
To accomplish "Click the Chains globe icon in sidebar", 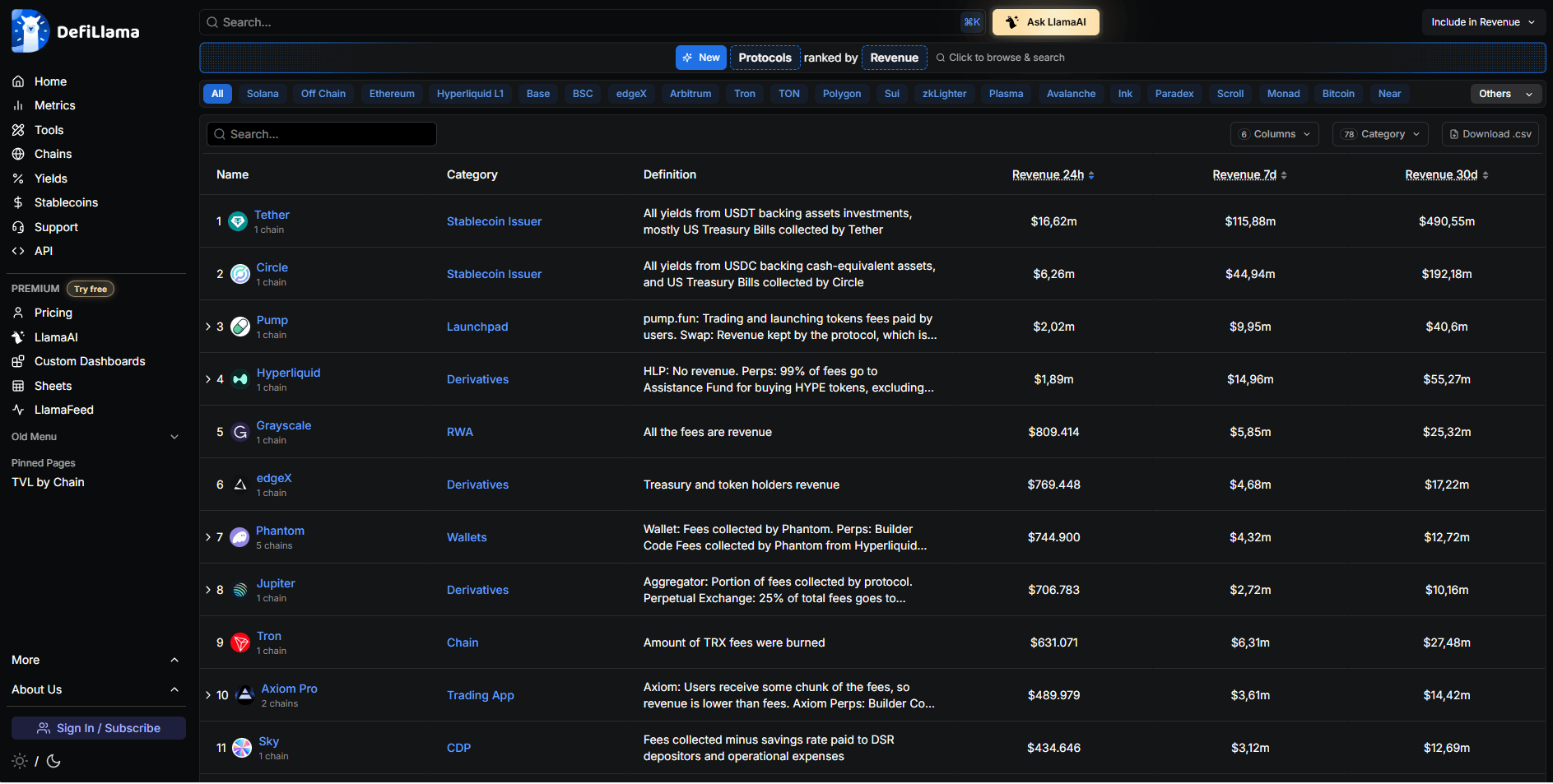I will click(18, 154).
